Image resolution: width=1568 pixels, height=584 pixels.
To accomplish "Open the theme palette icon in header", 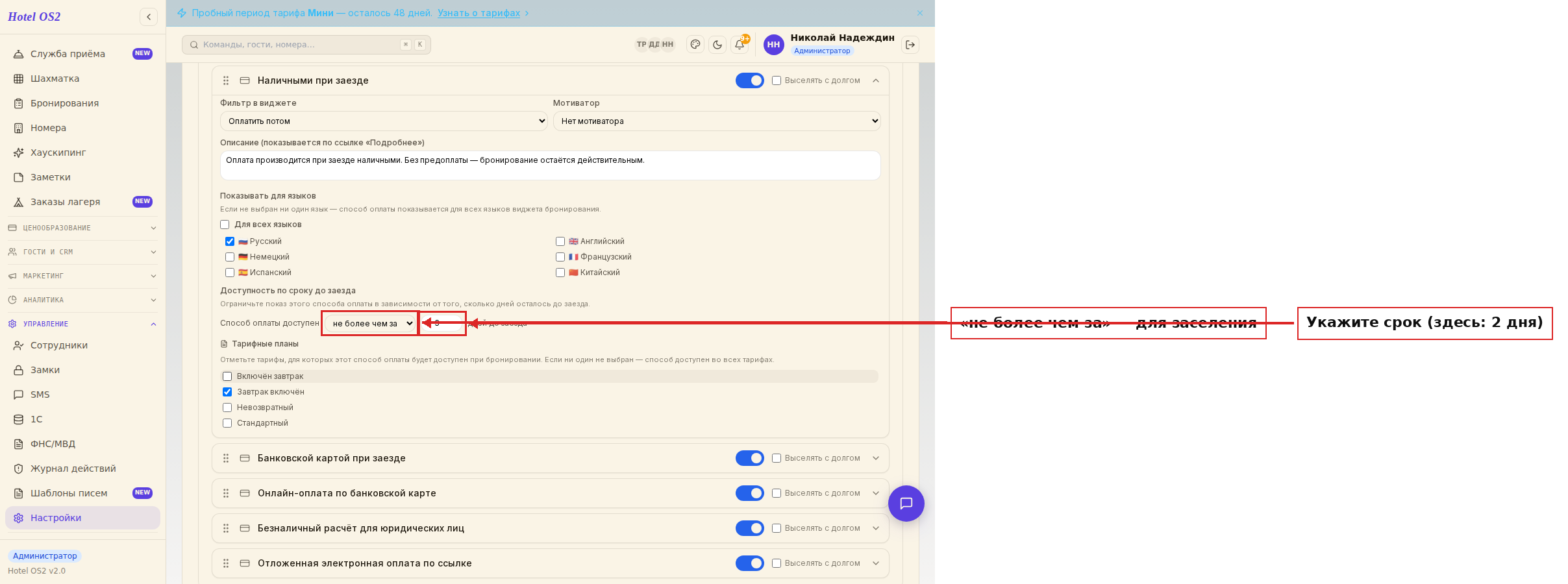I will tap(695, 45).
